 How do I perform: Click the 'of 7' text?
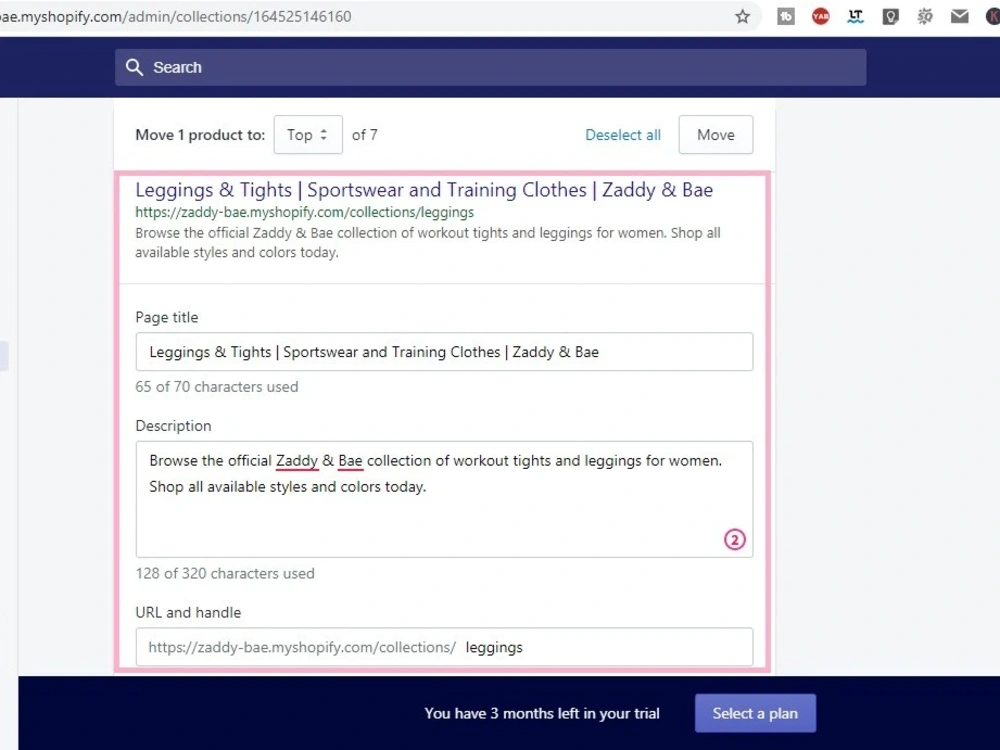pyautogui.click(x=365, y=135)
